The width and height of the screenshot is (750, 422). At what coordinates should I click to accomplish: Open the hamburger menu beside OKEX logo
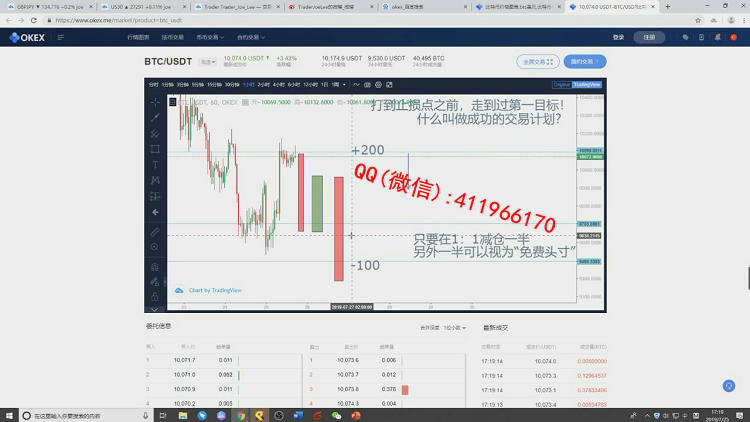click(x=61, y=37)
